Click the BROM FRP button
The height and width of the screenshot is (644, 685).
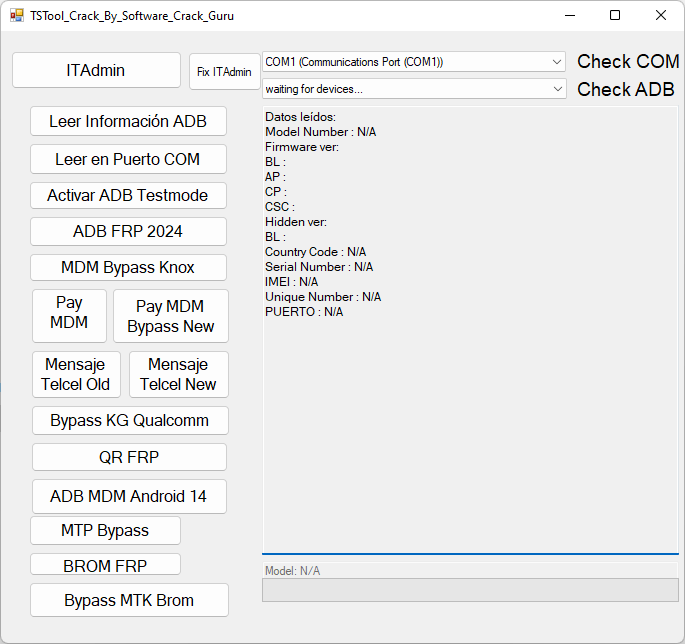[105, 564]
